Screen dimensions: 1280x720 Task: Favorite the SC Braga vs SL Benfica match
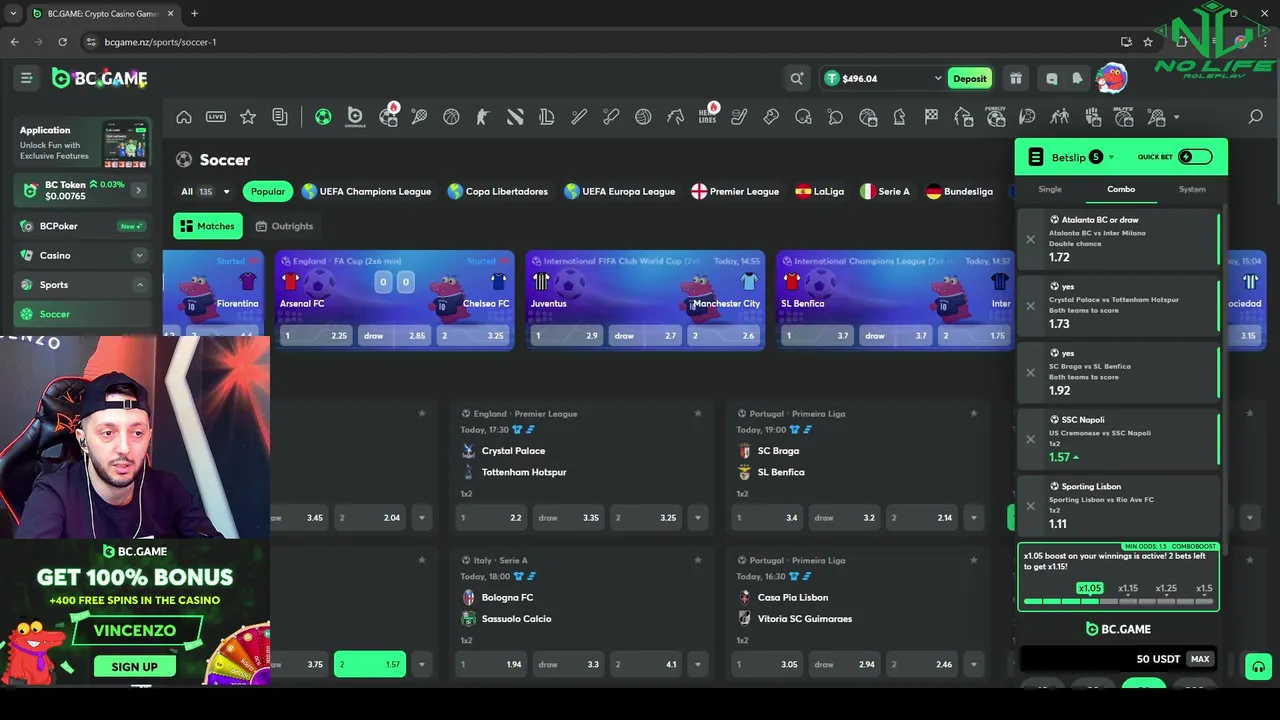(973, 413)
